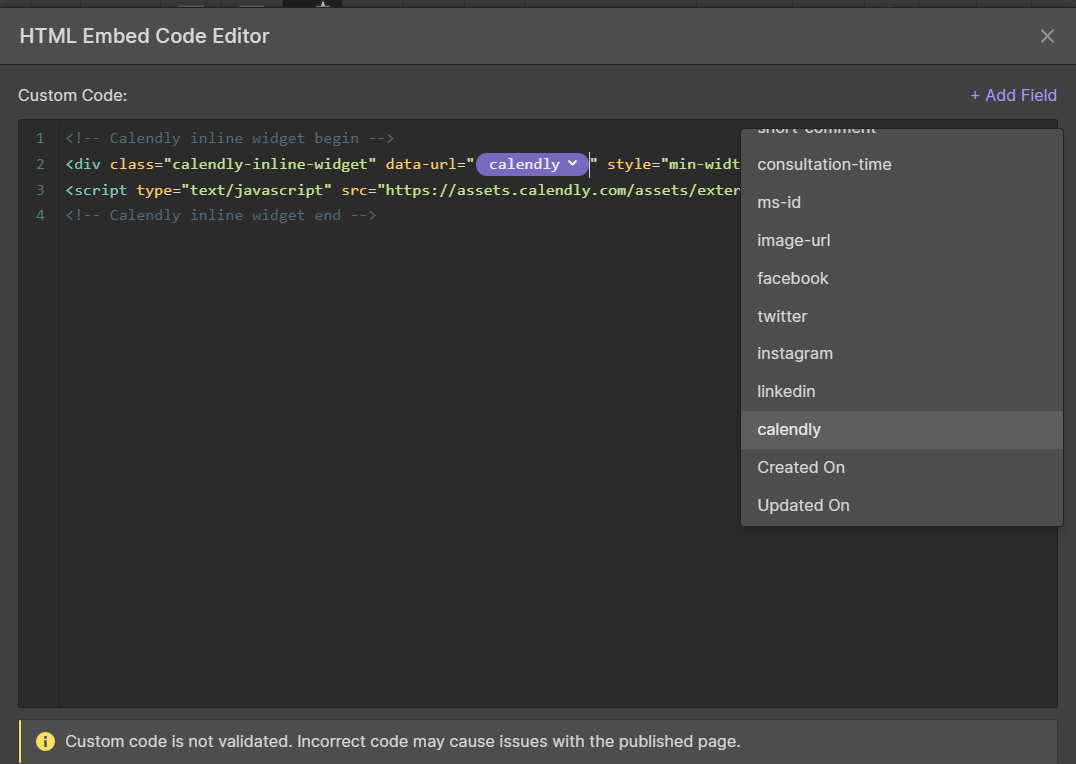Viewport: 1076px width, 764px height.
Task: Click the data-url attribute on line 2
Action: coord(420,164)
